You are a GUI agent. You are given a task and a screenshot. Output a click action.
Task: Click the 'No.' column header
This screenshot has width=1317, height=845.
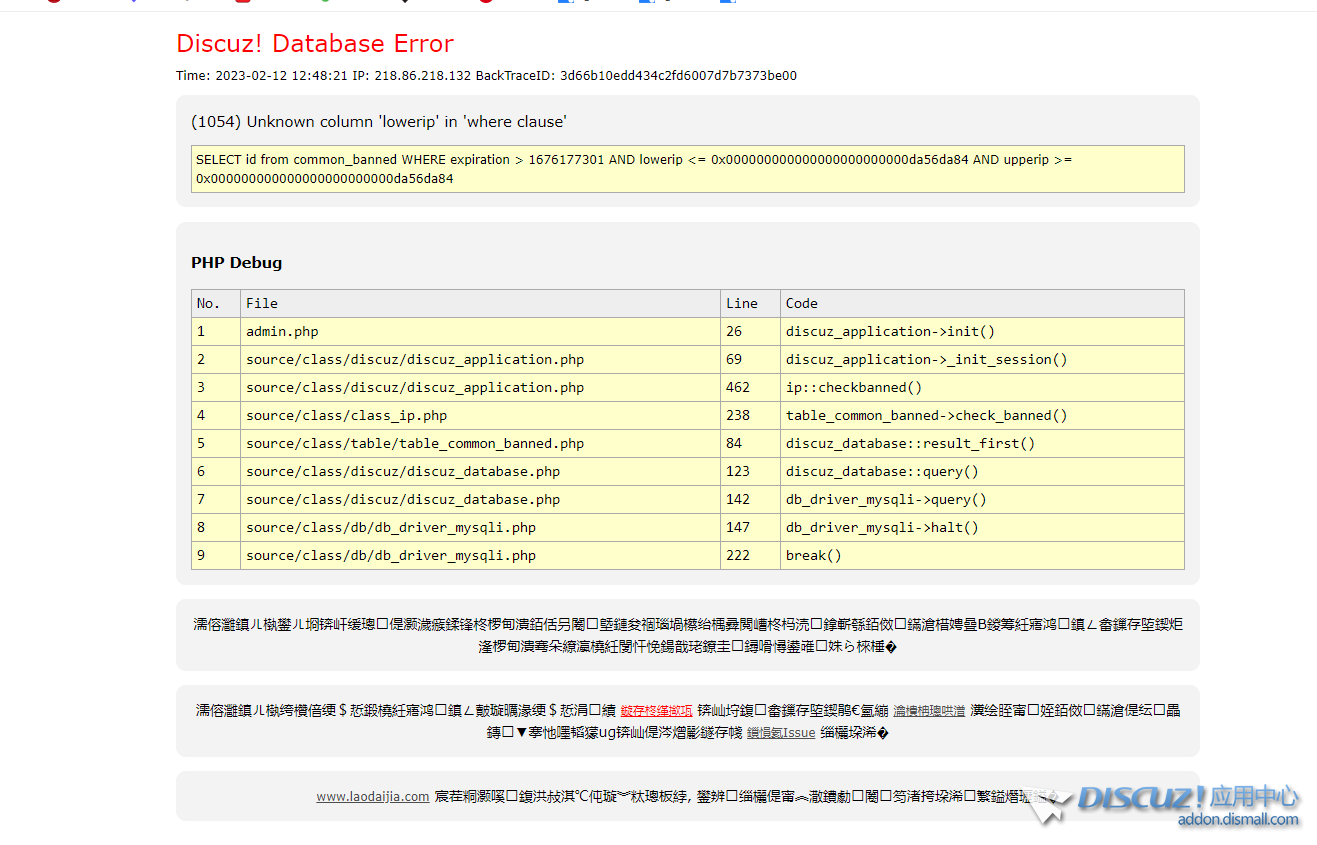(x=216, y=303)
